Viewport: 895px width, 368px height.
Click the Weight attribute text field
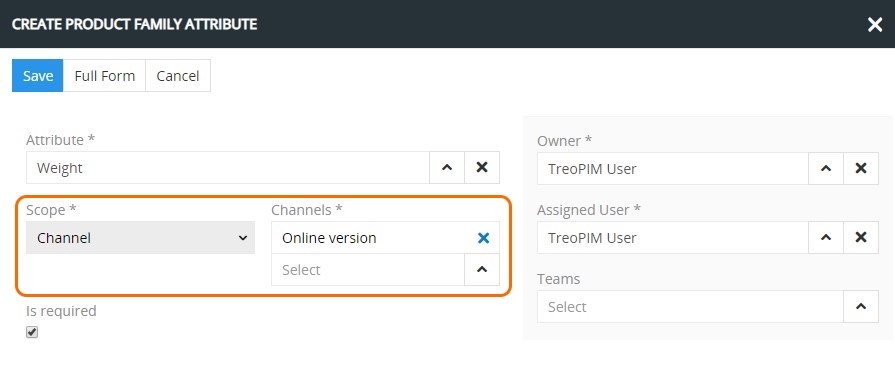point(228,168)
